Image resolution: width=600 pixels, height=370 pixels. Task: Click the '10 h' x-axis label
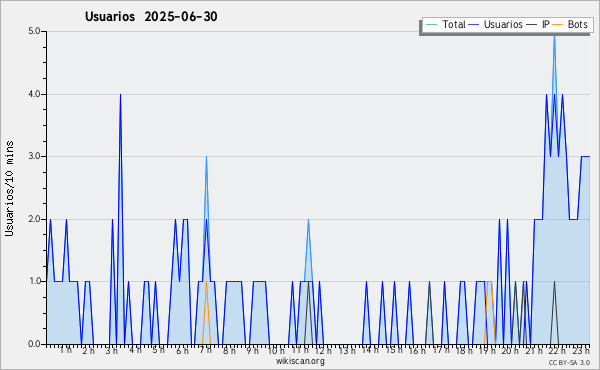276,350
